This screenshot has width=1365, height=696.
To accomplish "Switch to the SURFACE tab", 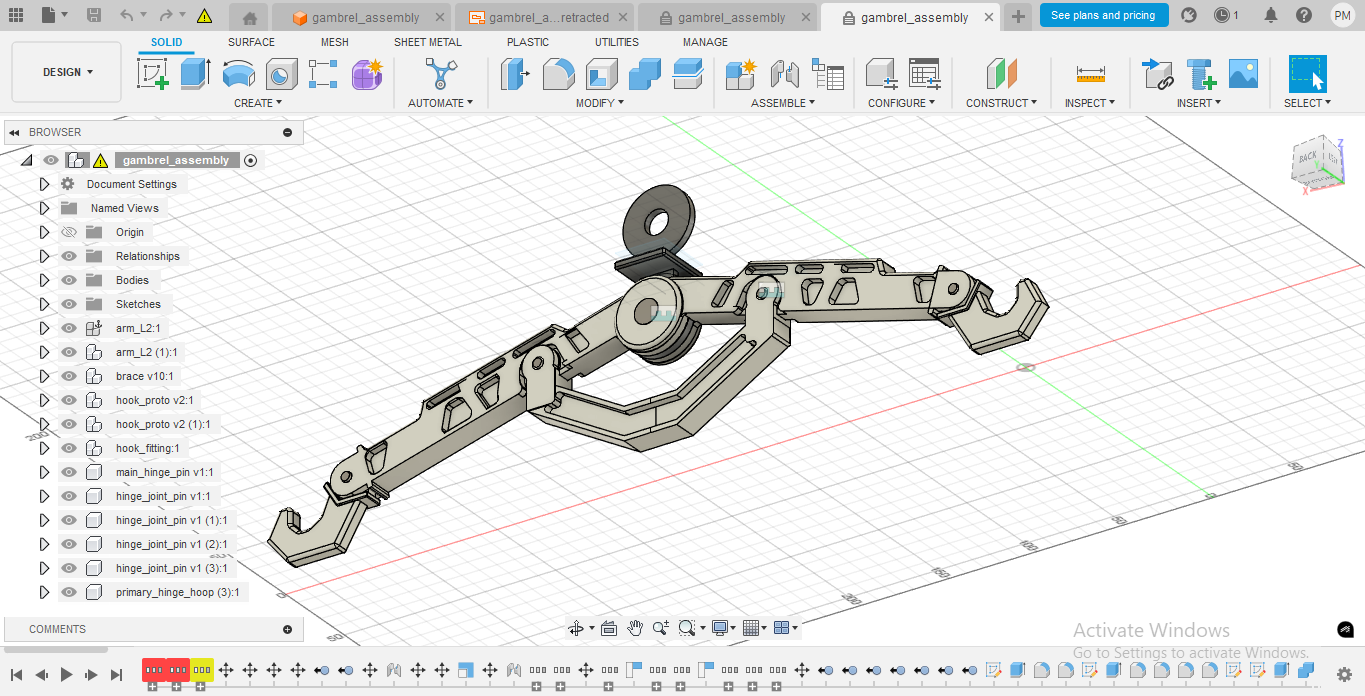I will [x=251, y=42].
